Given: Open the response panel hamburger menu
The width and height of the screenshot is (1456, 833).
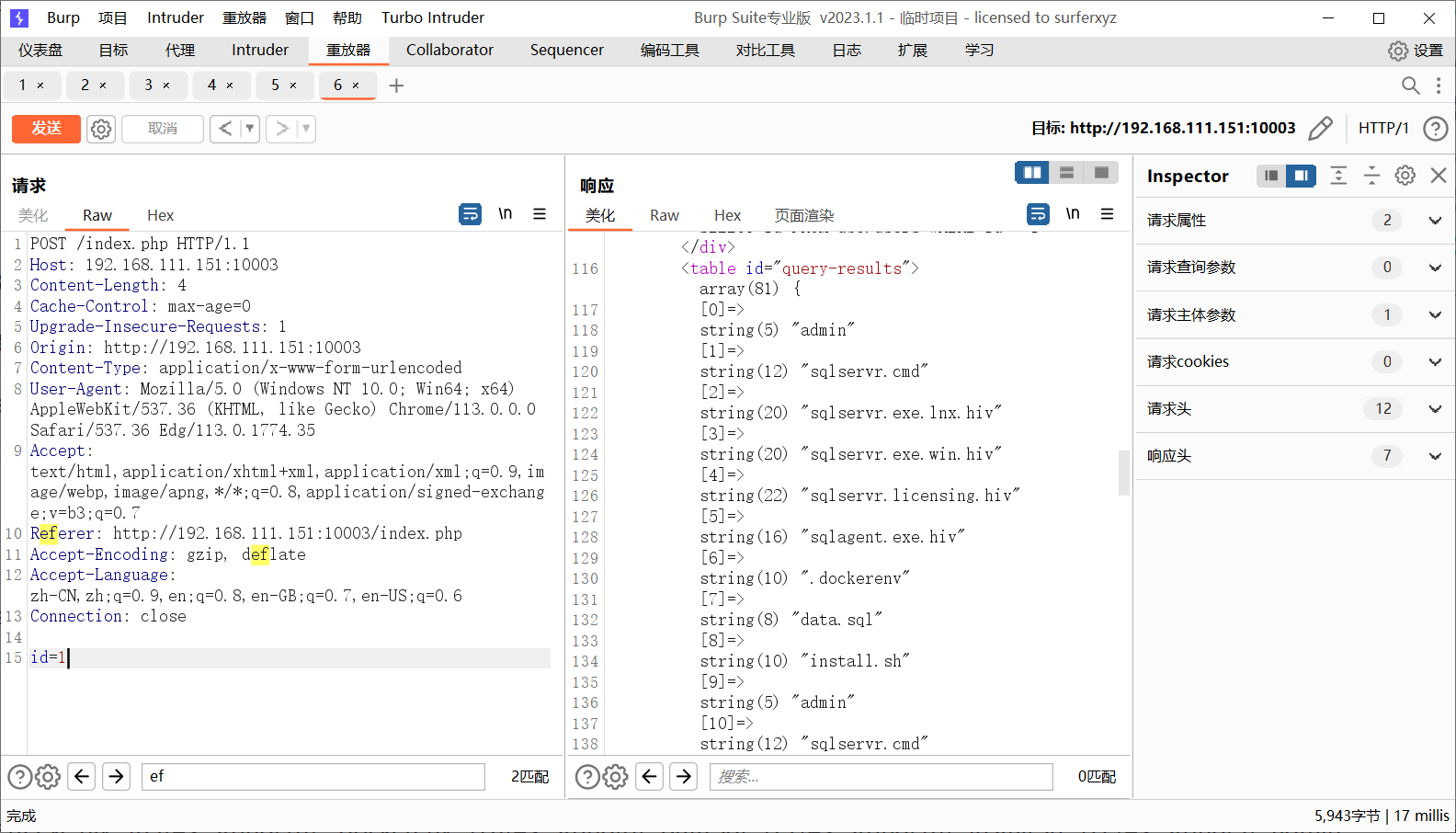Looking at the screenshot, I should tap(1108, 213).
